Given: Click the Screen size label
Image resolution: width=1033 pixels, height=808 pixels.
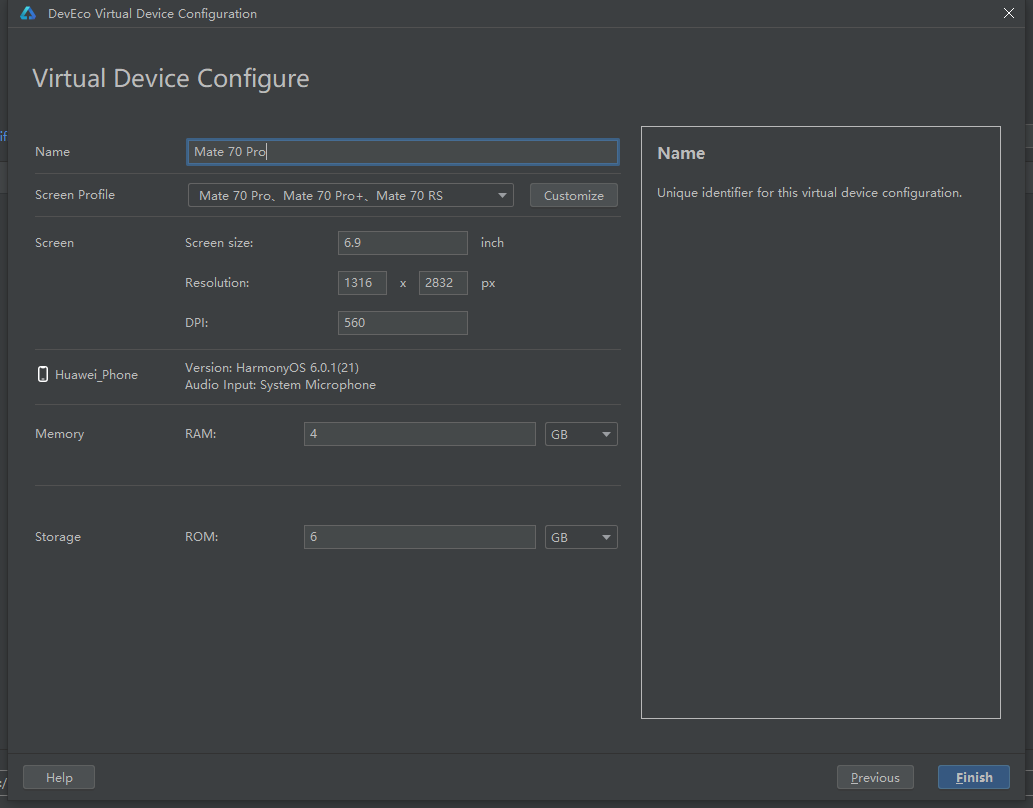Looking at the screenshot, I should tap(219, 243).
